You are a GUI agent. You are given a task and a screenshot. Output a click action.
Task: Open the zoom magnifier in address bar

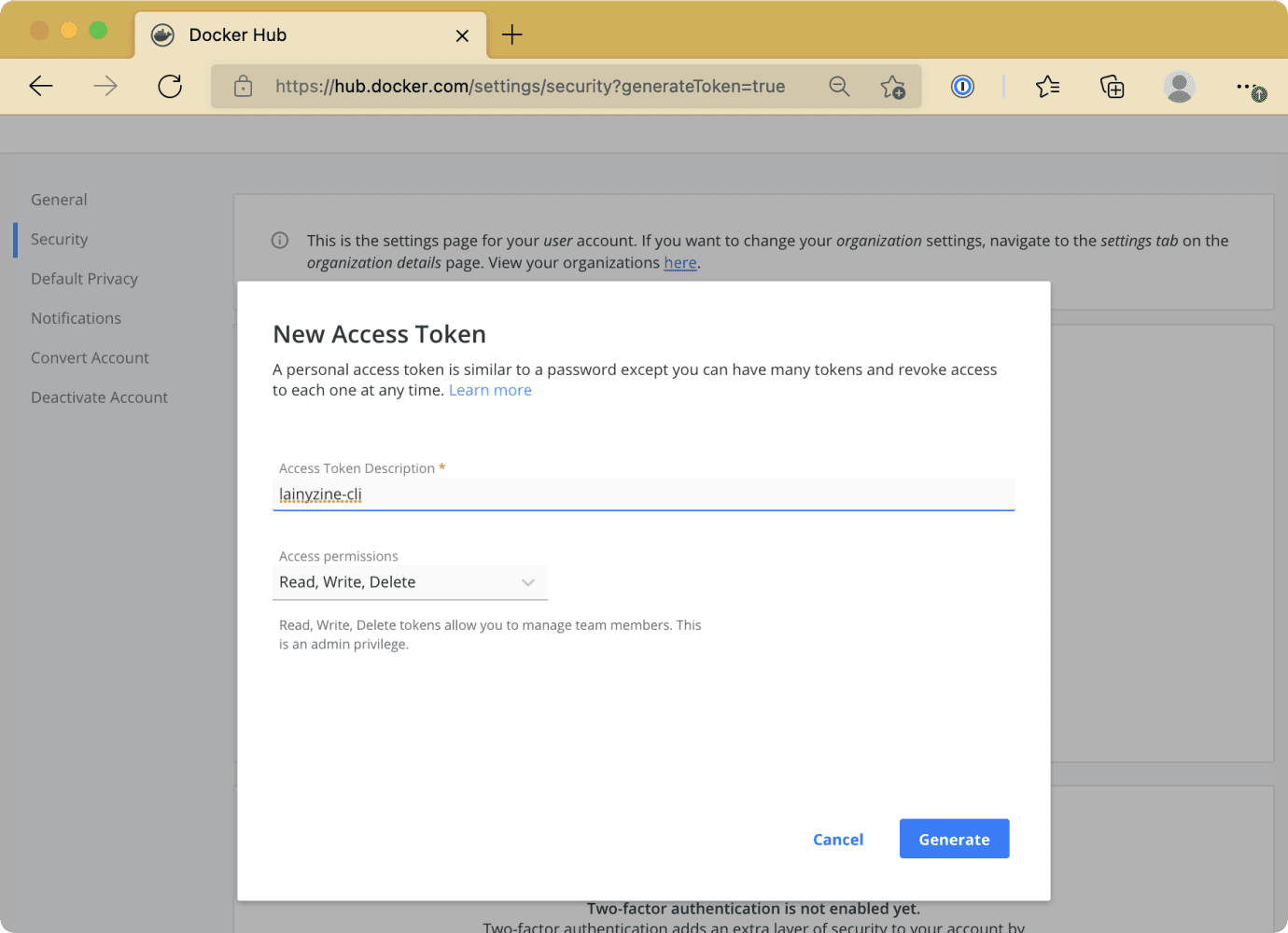839,87
